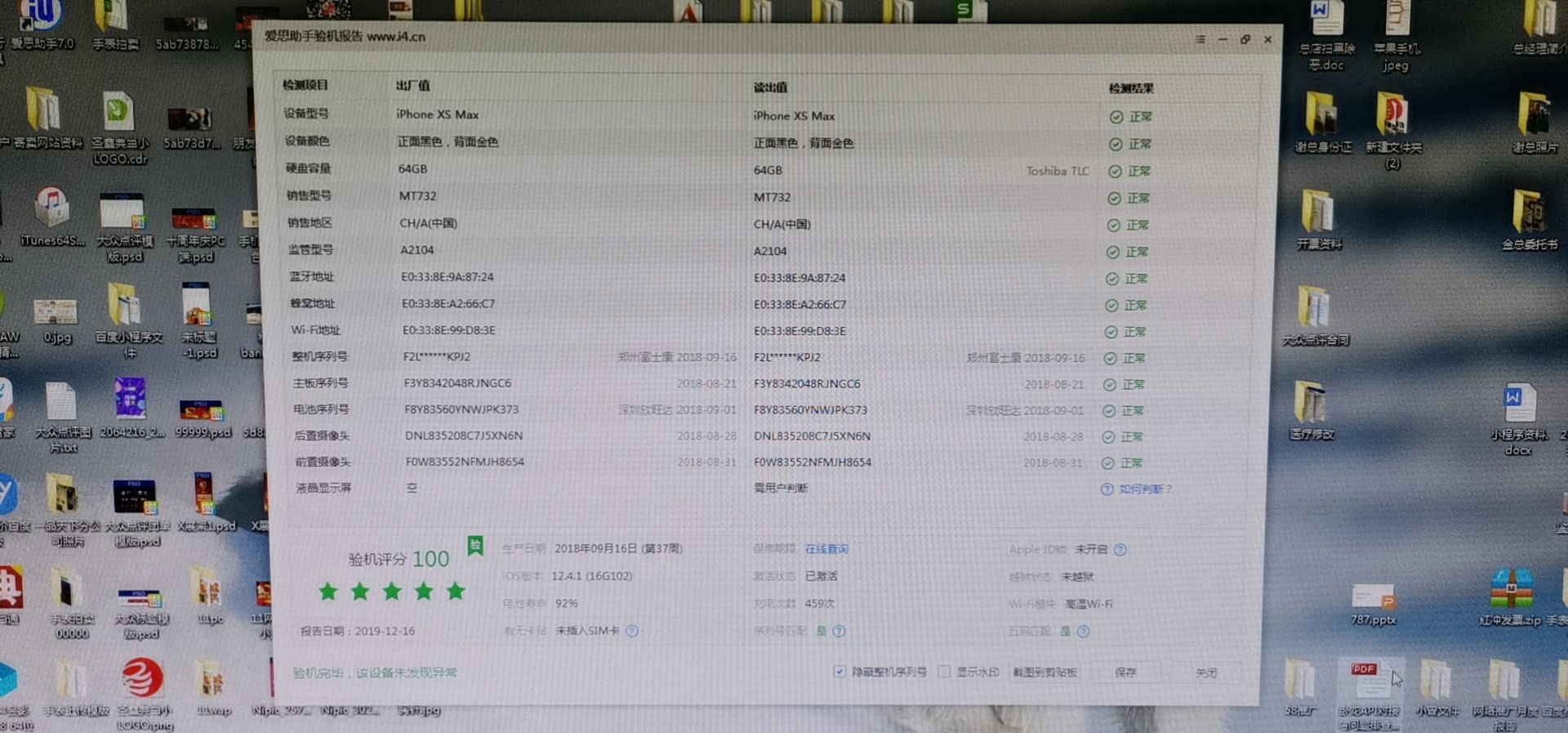
Task: Click the 充电次数 459次 value
Action: pos(820,604)
